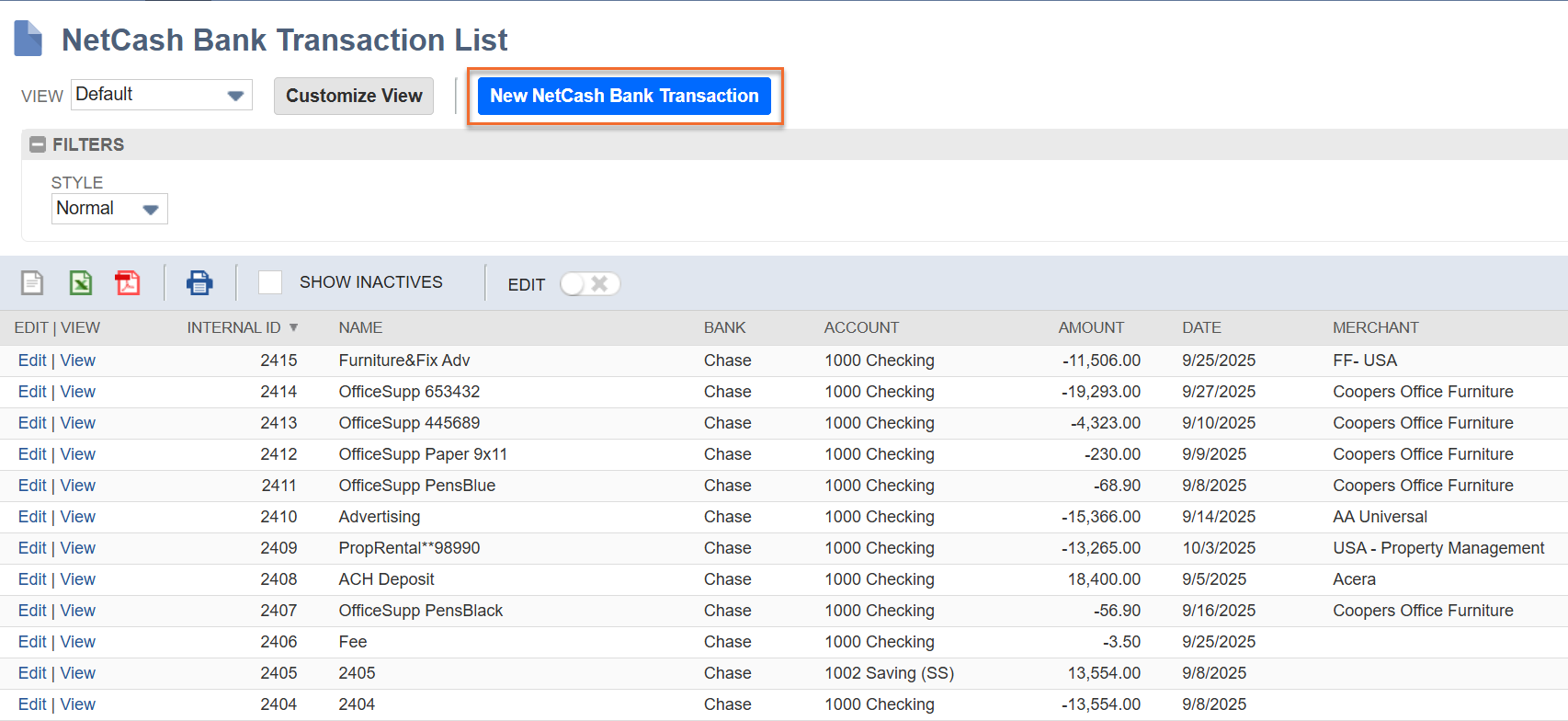Click Internal ID sort arrow
Viewport: 1568px width, 721px height.
(x=293, y=327)
